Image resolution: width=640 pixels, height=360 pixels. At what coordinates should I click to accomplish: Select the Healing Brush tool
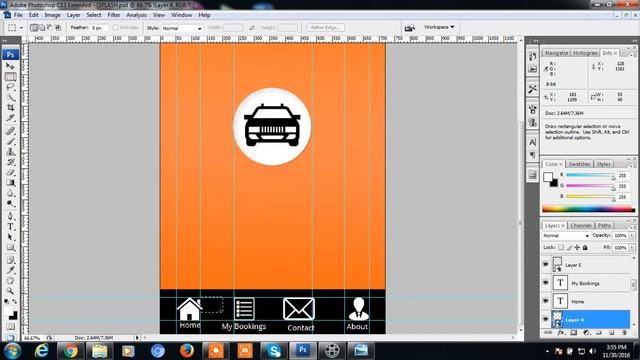(10, 131)
